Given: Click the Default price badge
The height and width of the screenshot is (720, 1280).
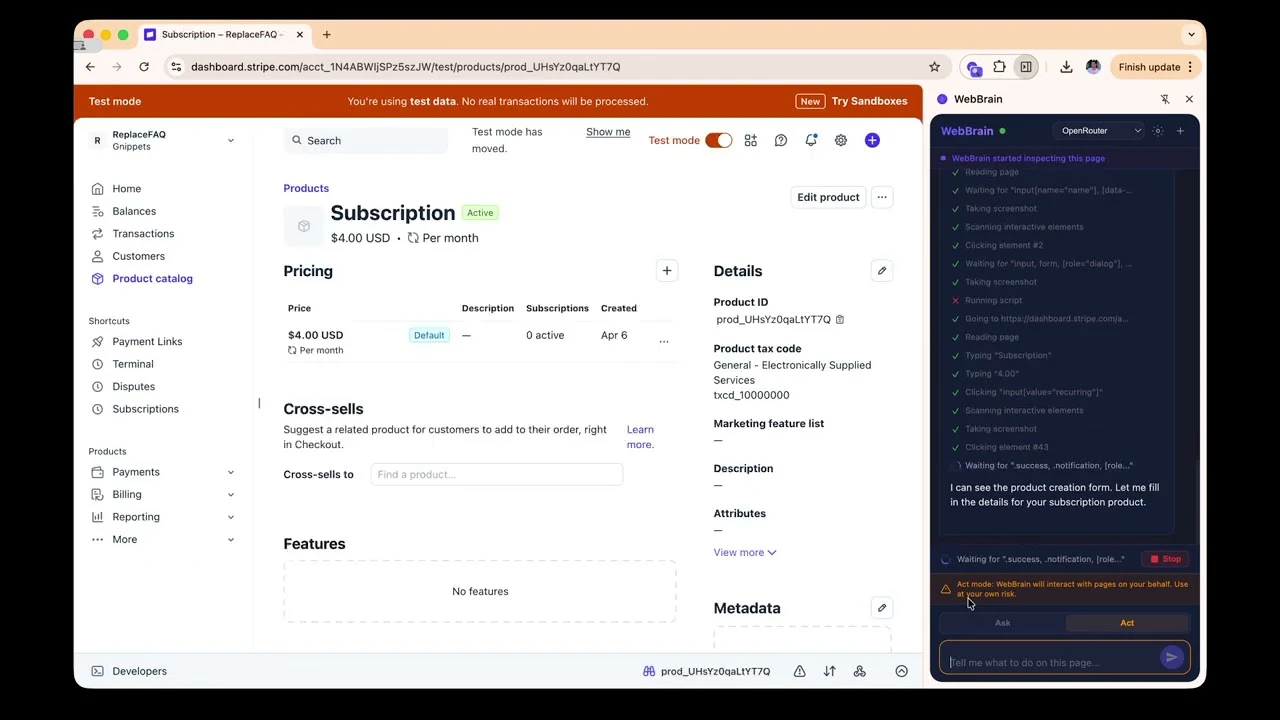Looking at the screenshot, I should [429, 335].
